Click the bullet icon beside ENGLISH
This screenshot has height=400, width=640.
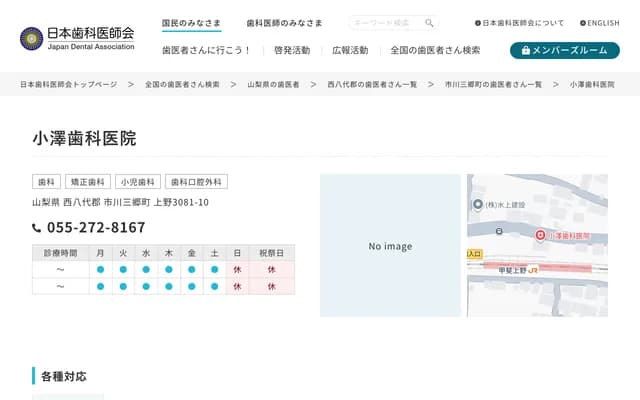pos(583,23)
